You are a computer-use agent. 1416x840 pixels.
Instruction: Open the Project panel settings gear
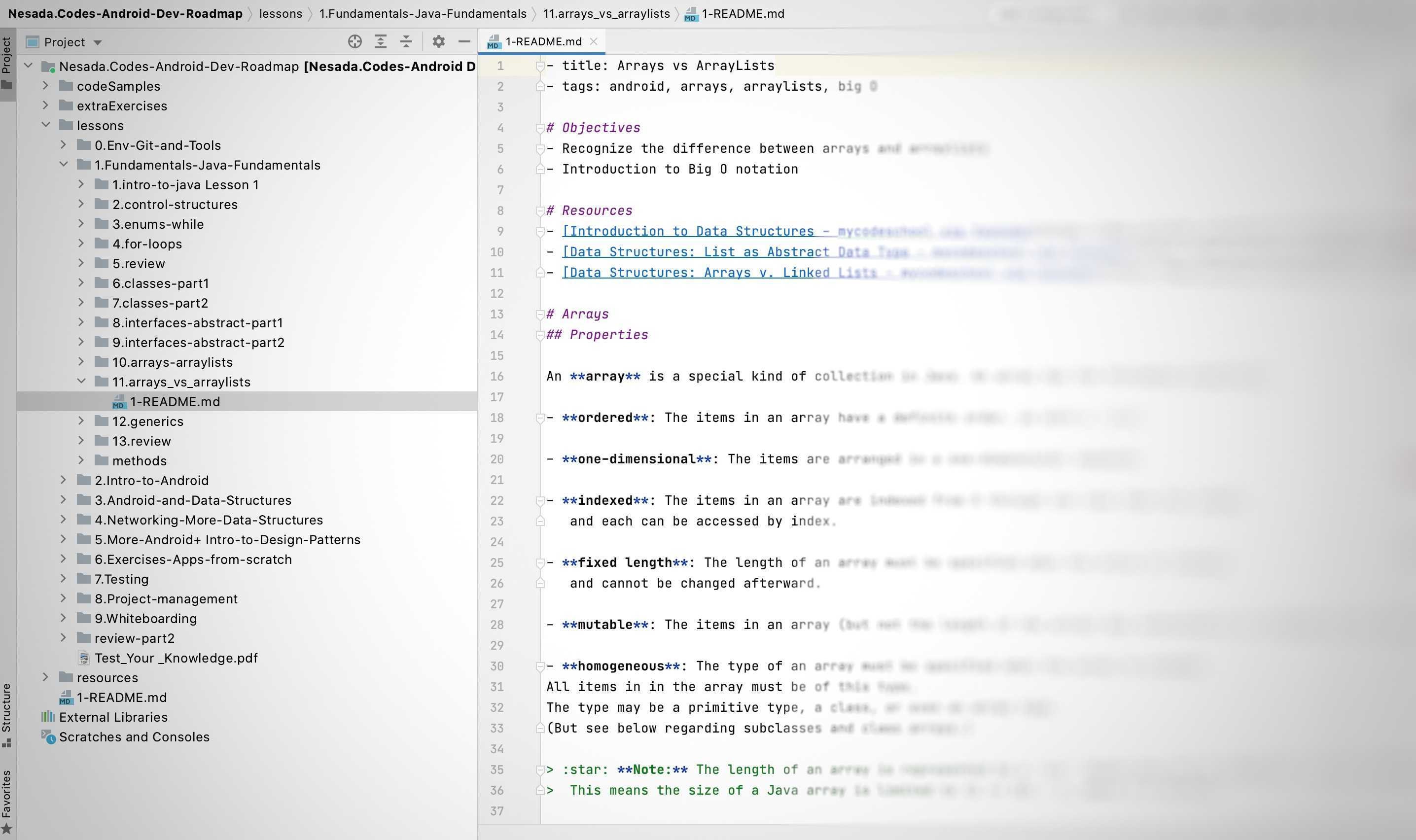click(x=439, y=41)
